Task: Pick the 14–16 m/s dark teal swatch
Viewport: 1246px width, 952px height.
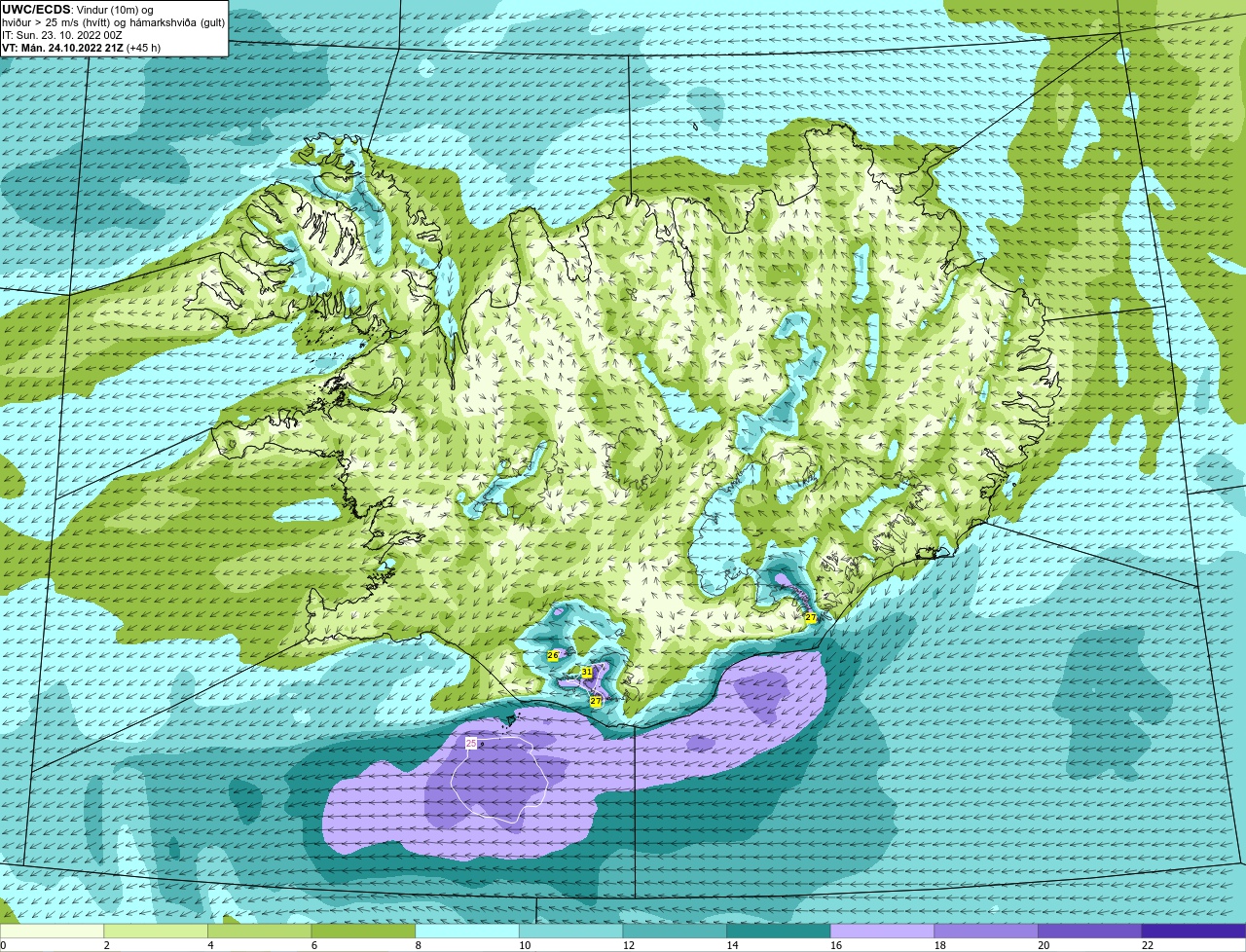Action: tap(779, 932)
